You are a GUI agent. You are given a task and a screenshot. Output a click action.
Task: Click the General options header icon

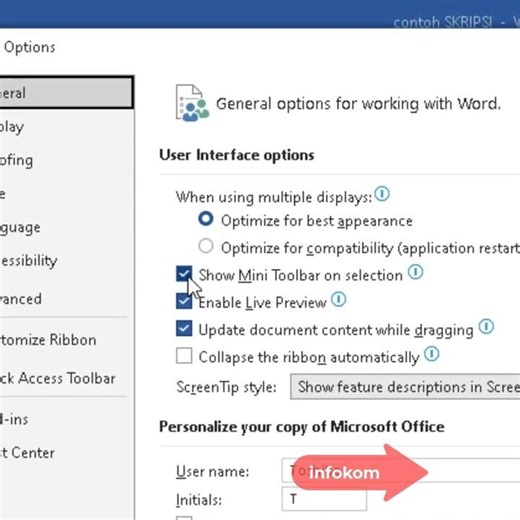[192, 103]
